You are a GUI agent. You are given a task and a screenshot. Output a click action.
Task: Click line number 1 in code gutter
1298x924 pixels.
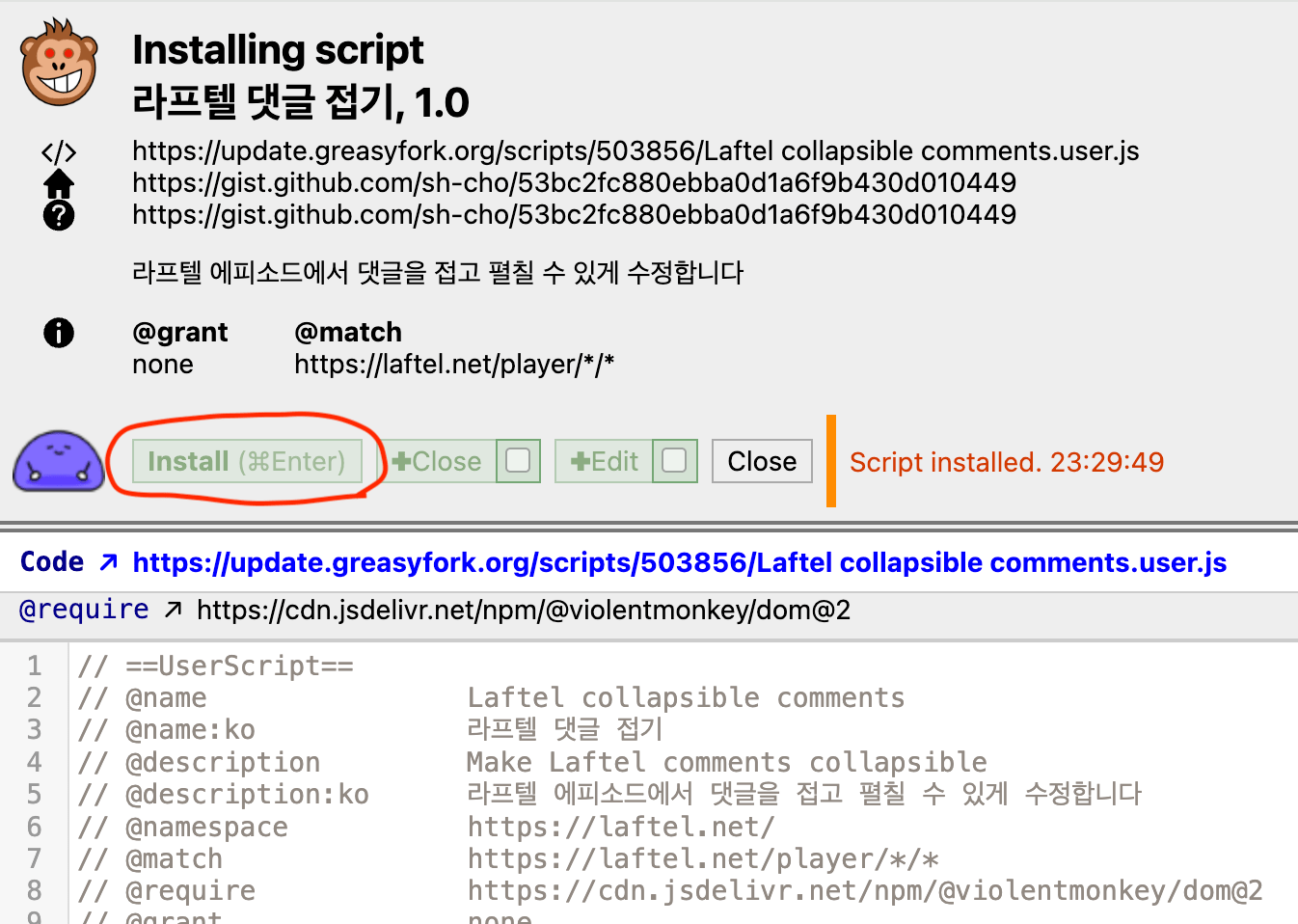click(x=34, y=666)
